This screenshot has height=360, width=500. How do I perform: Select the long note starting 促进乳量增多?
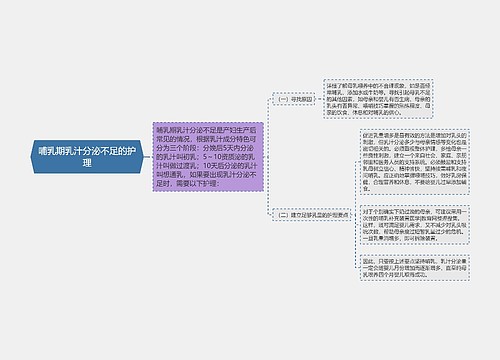pyautogui.click(x=415, y=162)
